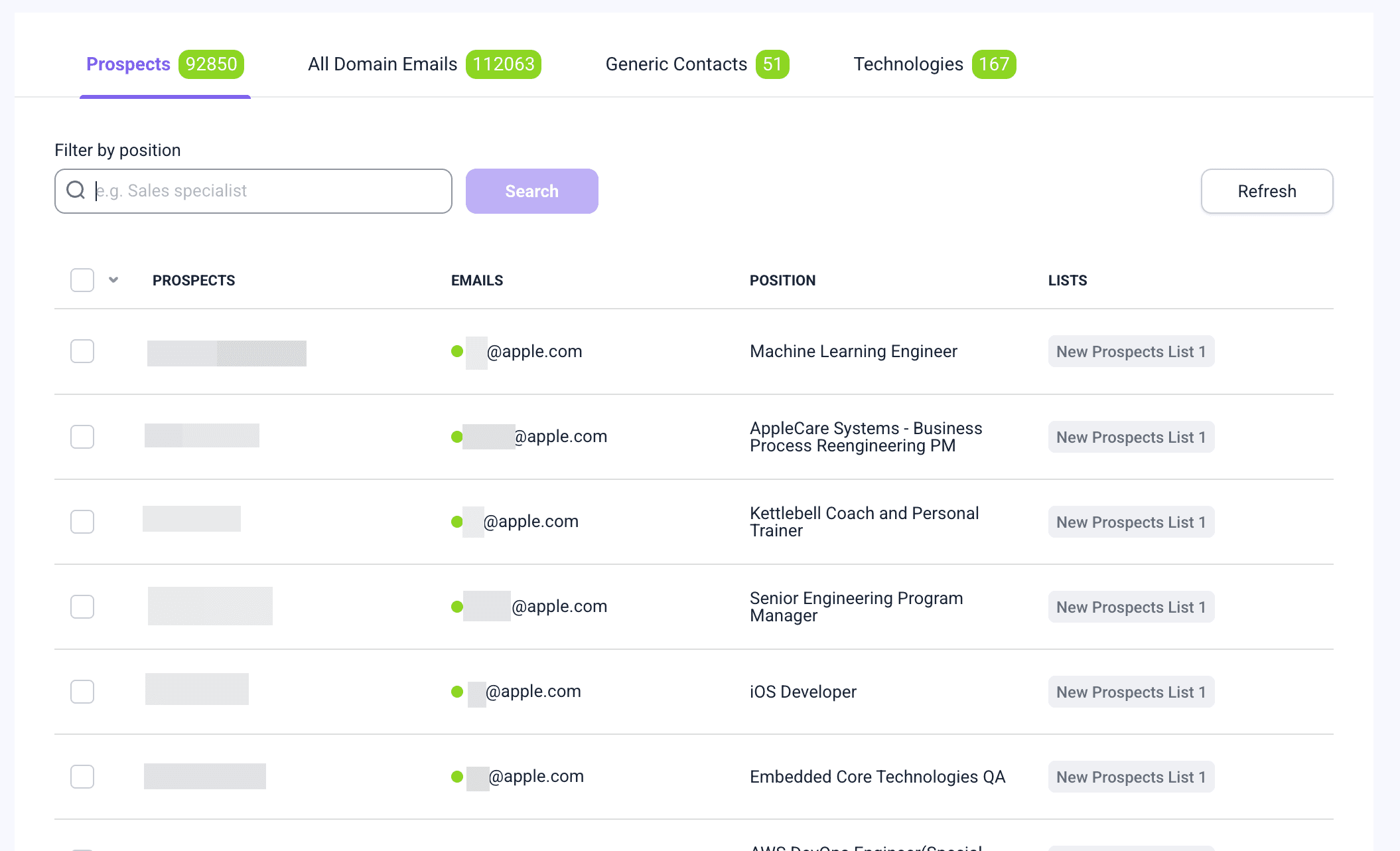Switch to the Technologies tab
Screen dimensions: 1400x851
[x=935, y=64]
